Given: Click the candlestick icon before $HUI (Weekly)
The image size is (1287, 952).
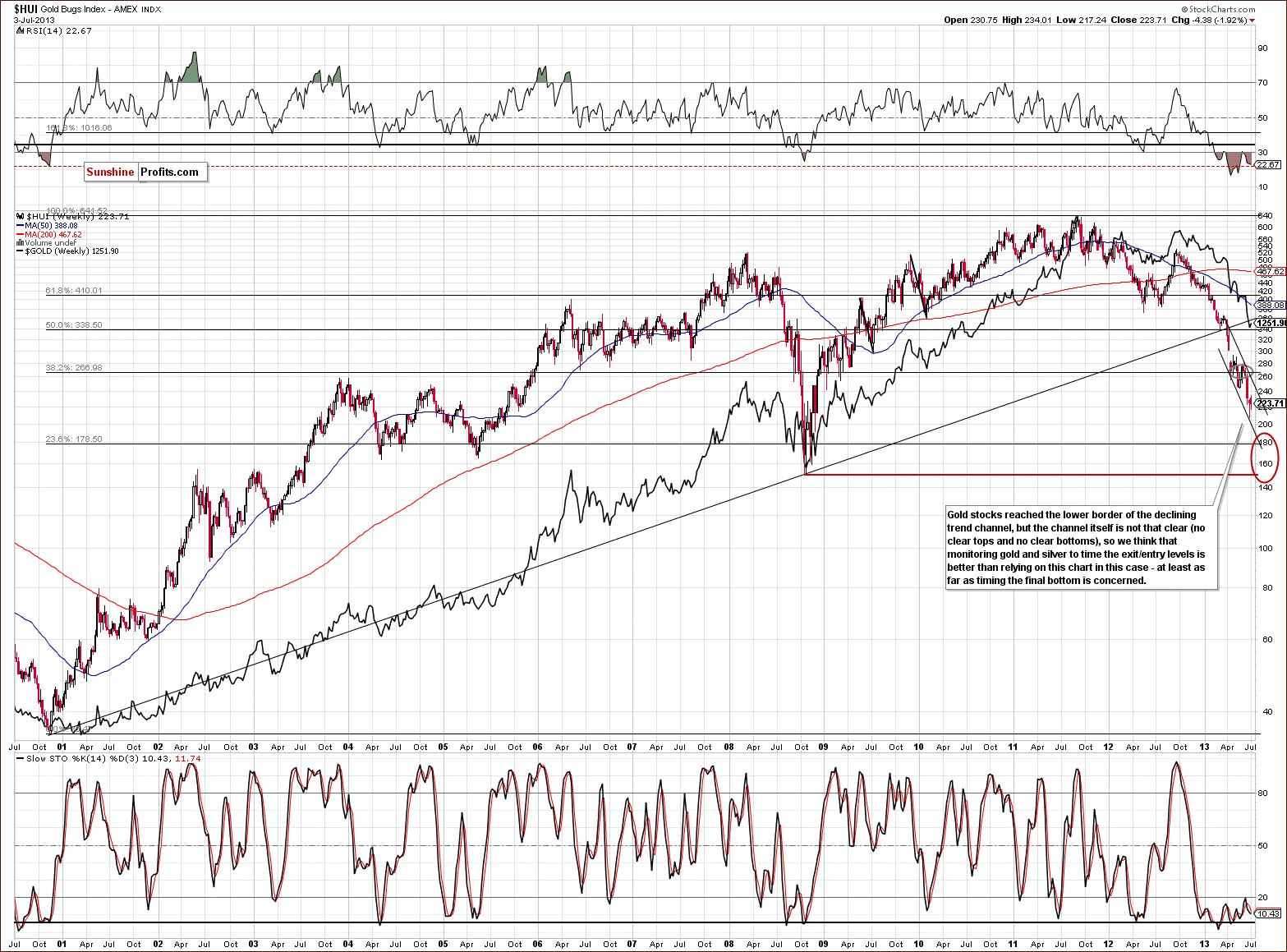Looking at the screenshot, I should 21,217.
